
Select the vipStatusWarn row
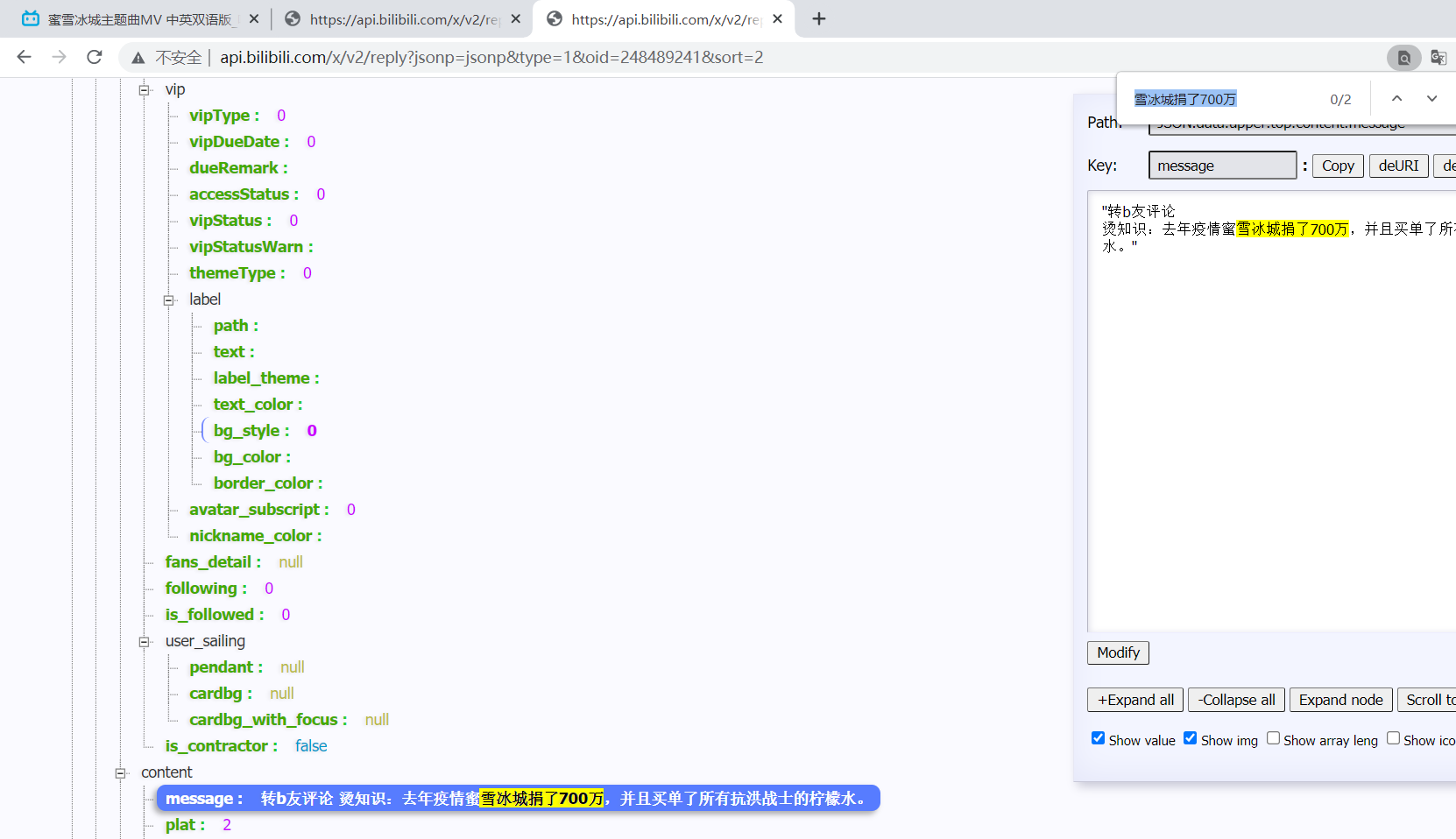click(x=251, y=247)
